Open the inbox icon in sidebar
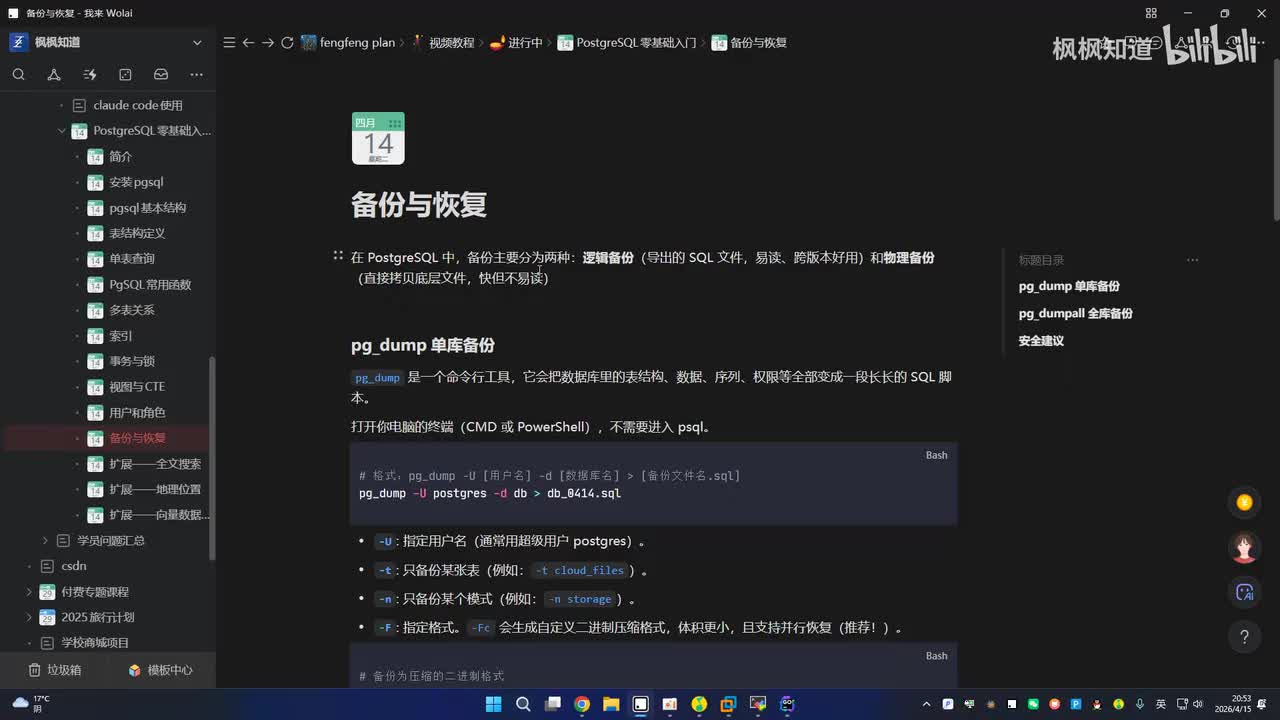 (x=161, y=74)
